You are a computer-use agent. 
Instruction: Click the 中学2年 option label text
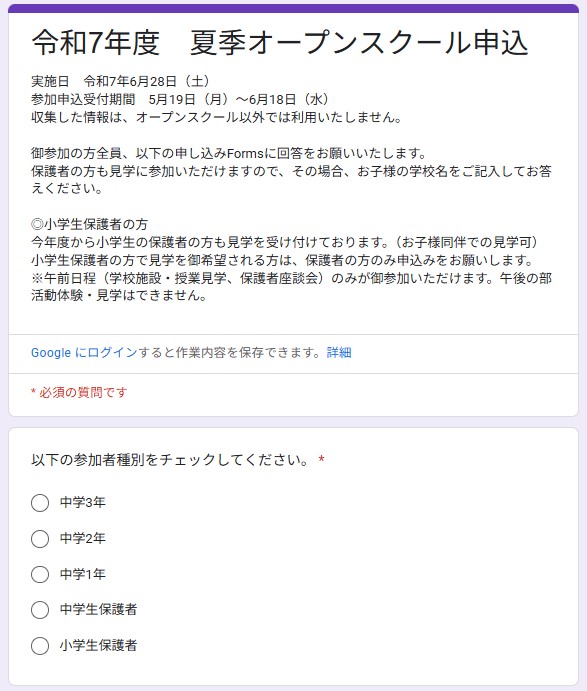82,538
